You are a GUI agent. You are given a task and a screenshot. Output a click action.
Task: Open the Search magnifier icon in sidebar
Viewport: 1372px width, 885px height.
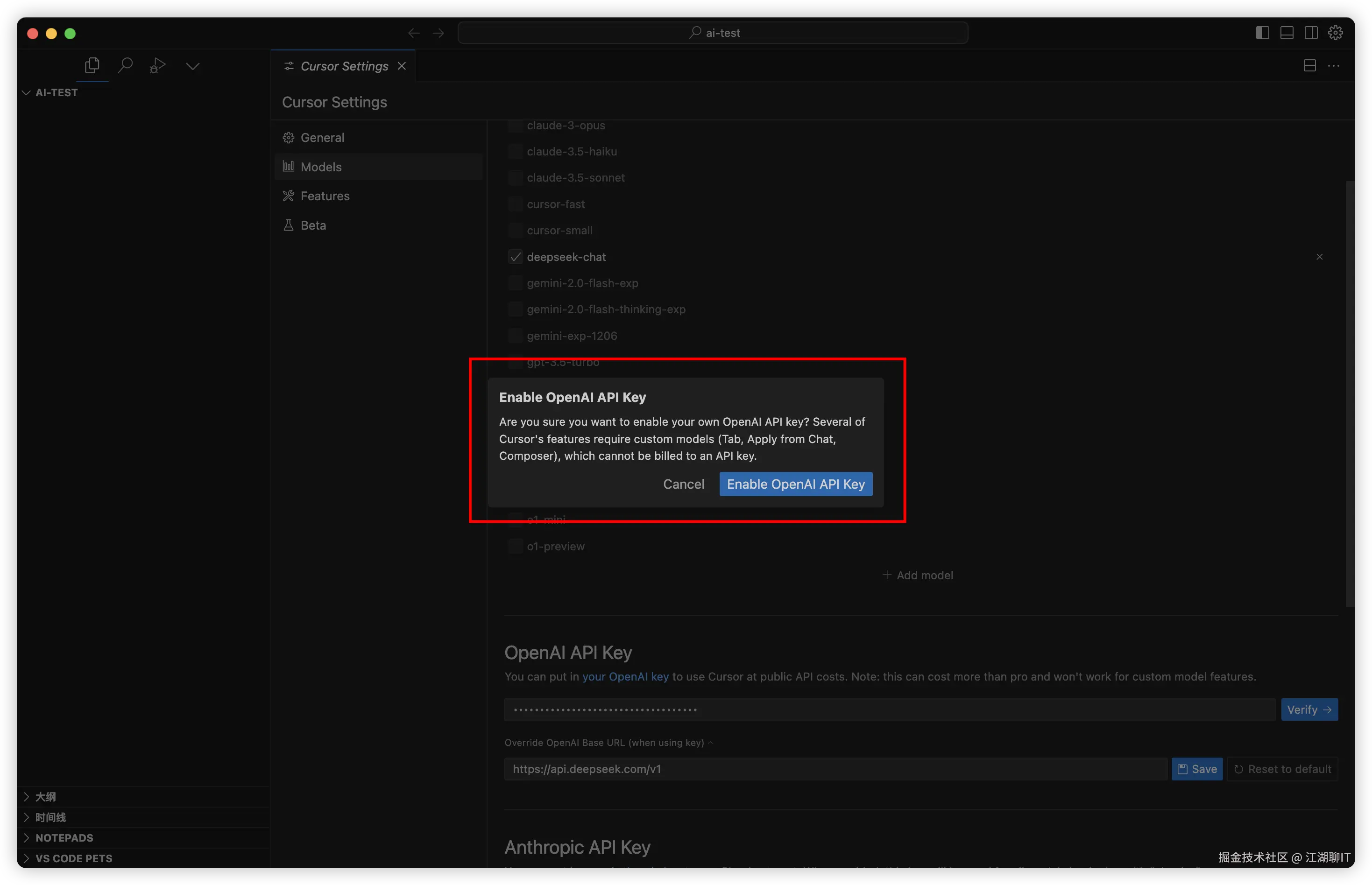pos(125,65)
